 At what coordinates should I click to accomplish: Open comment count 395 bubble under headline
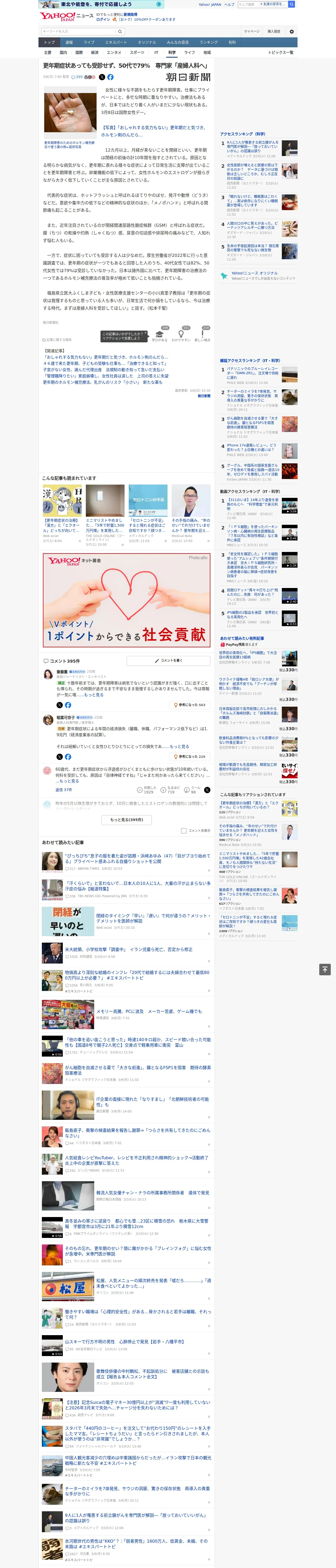pos(77,77)
